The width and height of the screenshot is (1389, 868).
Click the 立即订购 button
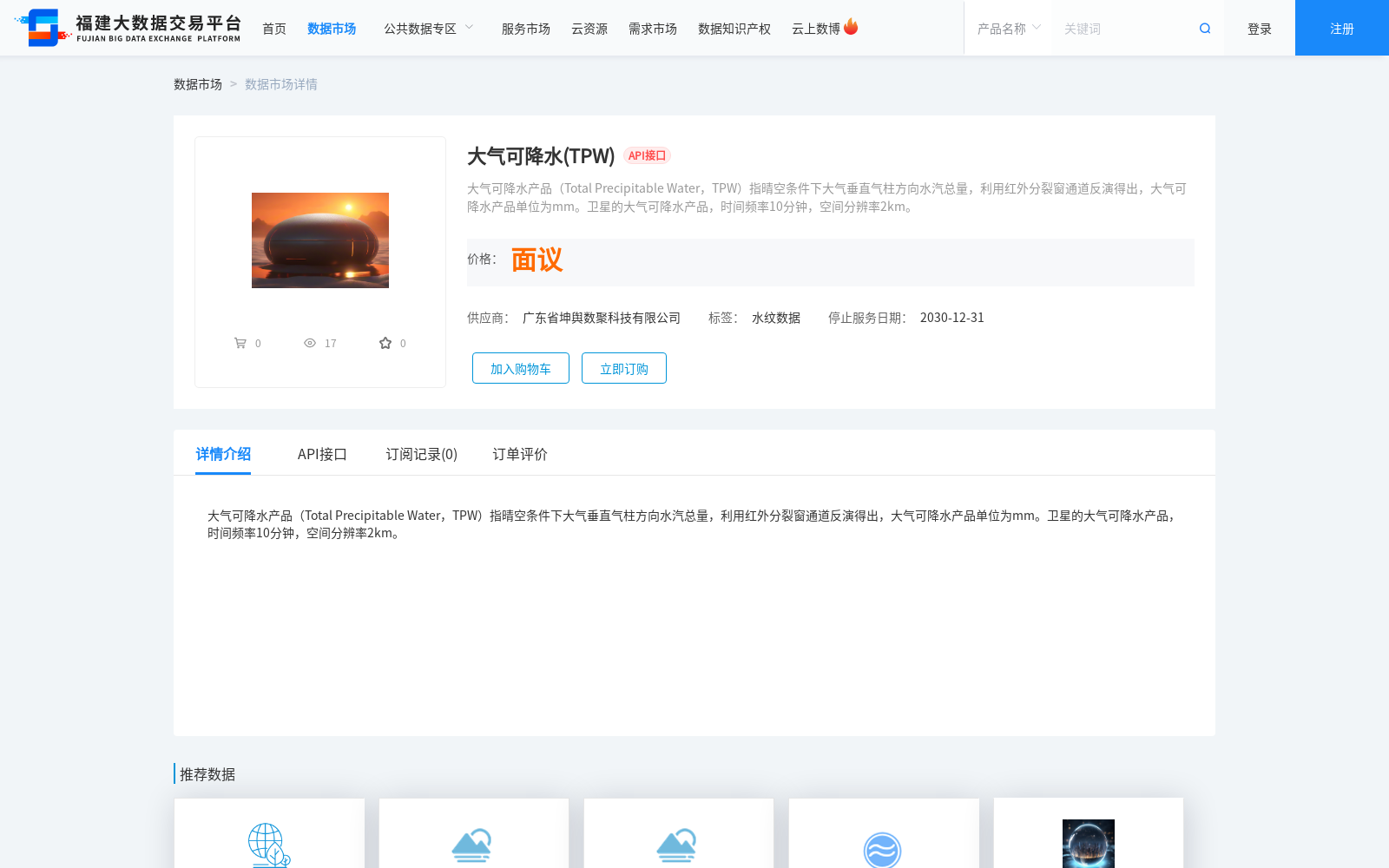click(x=624, y=368)
